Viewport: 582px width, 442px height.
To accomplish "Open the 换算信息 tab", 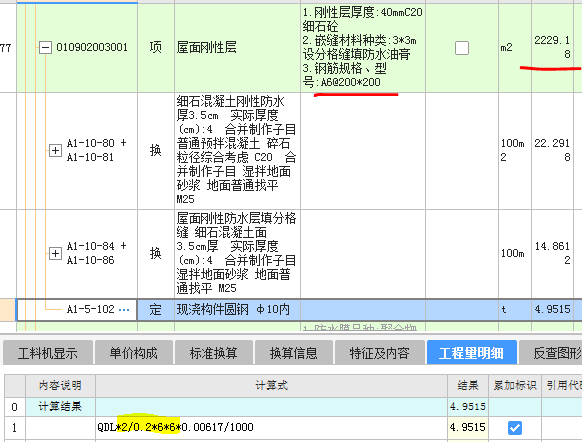I will tap(294, 353).
